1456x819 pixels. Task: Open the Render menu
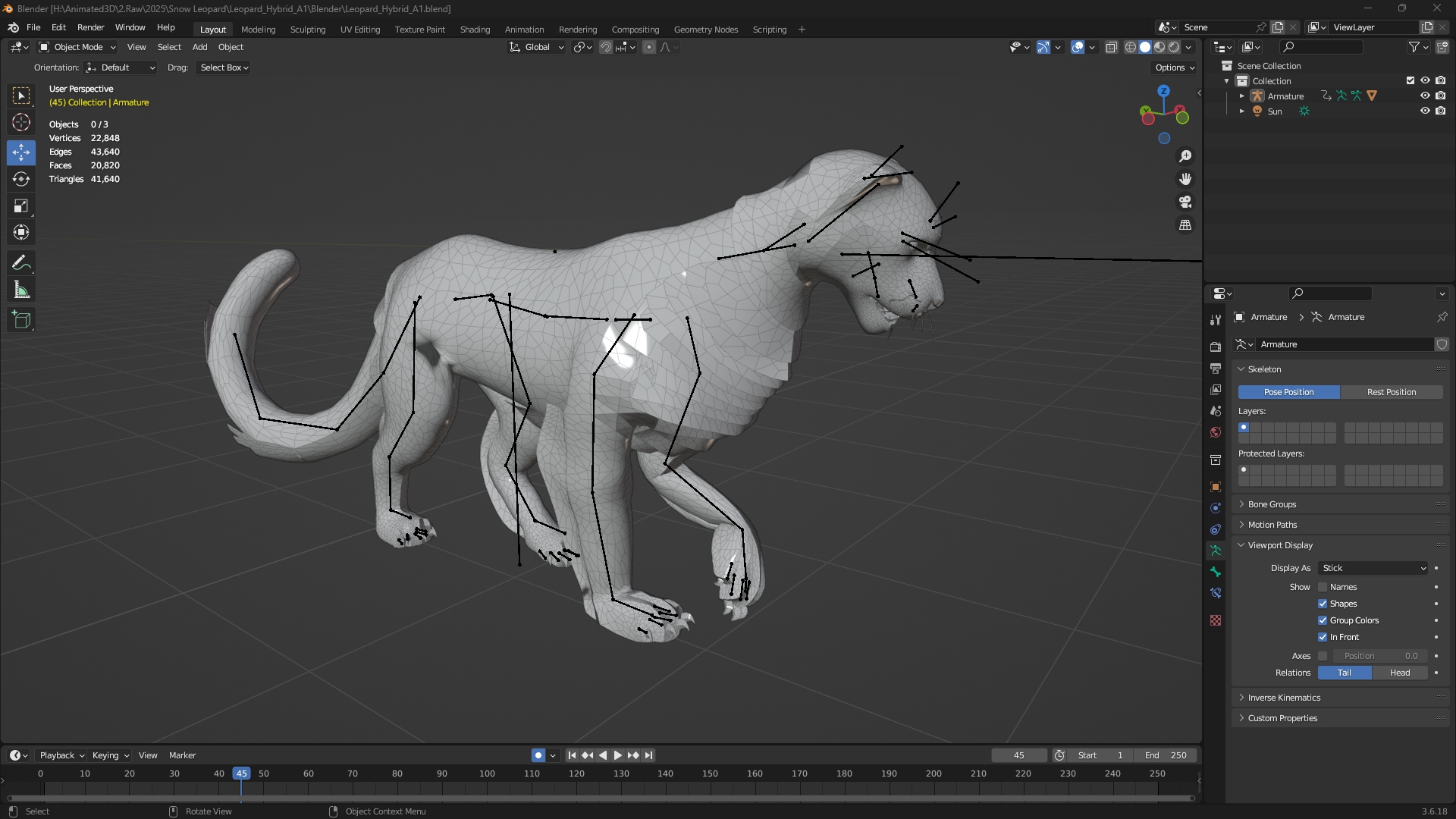tap(90, 27)
